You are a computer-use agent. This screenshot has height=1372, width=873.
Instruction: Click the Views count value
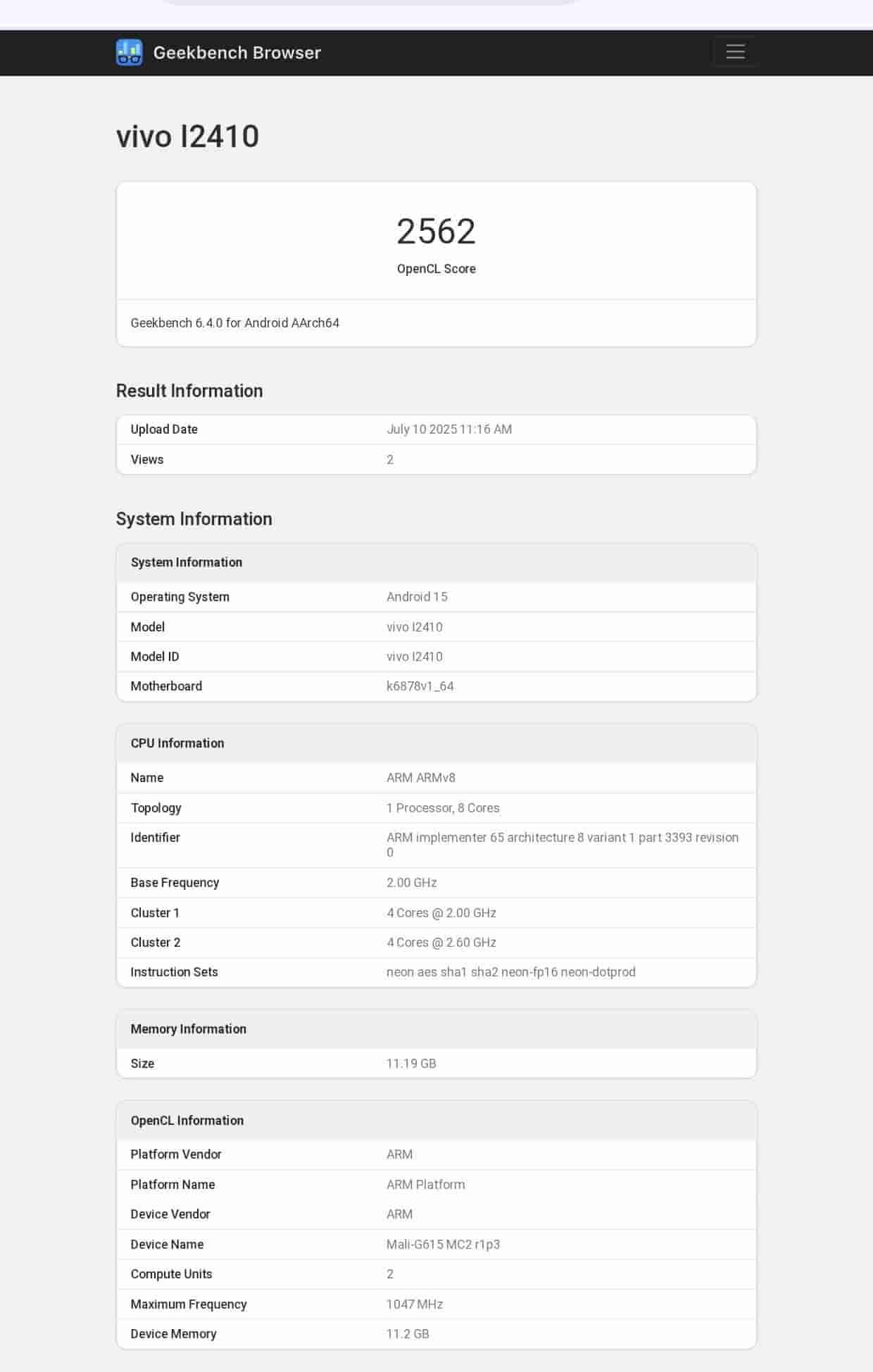(x=390, y=460)
